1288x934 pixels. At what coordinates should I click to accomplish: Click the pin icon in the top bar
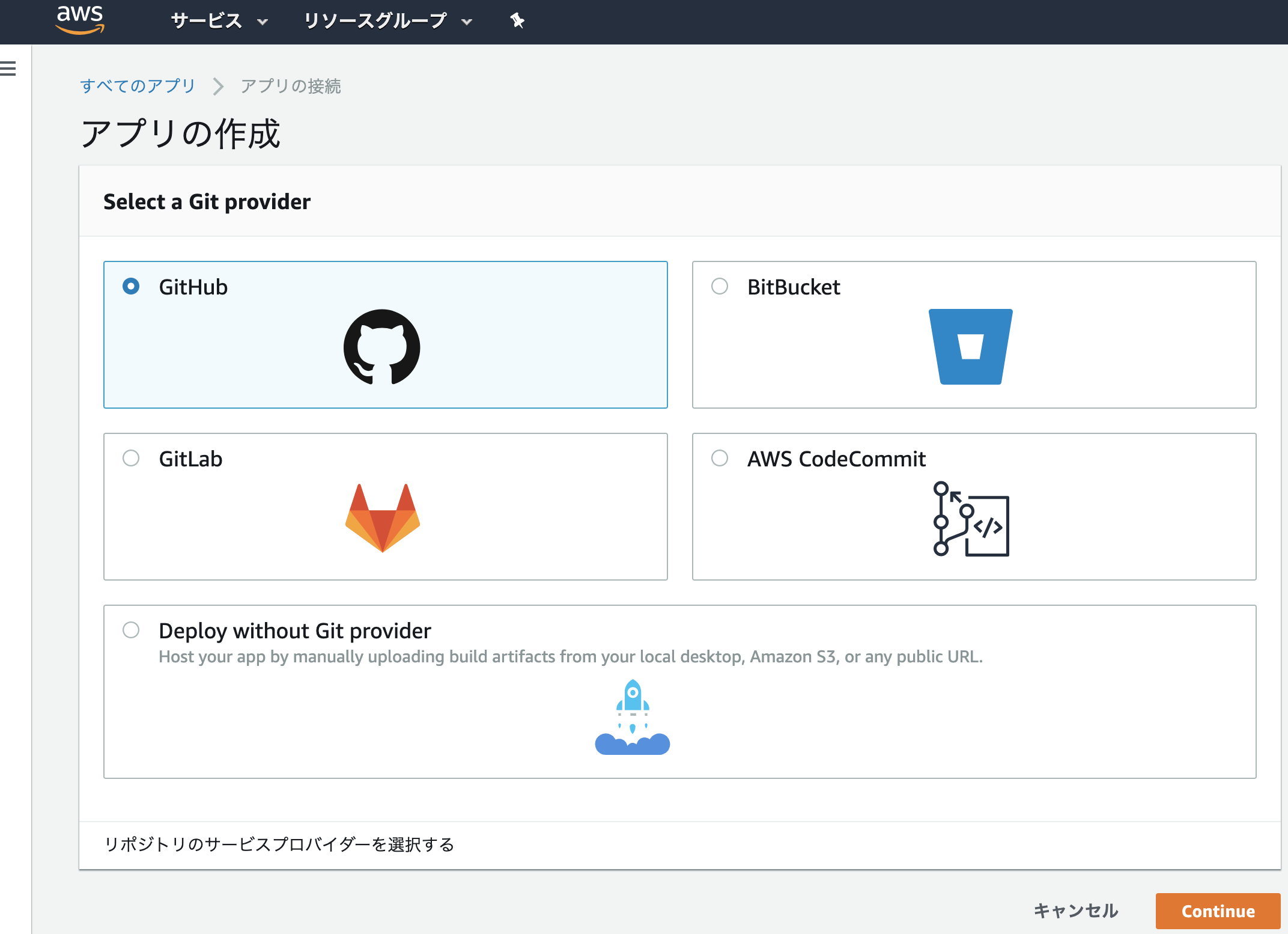point(517,20)
